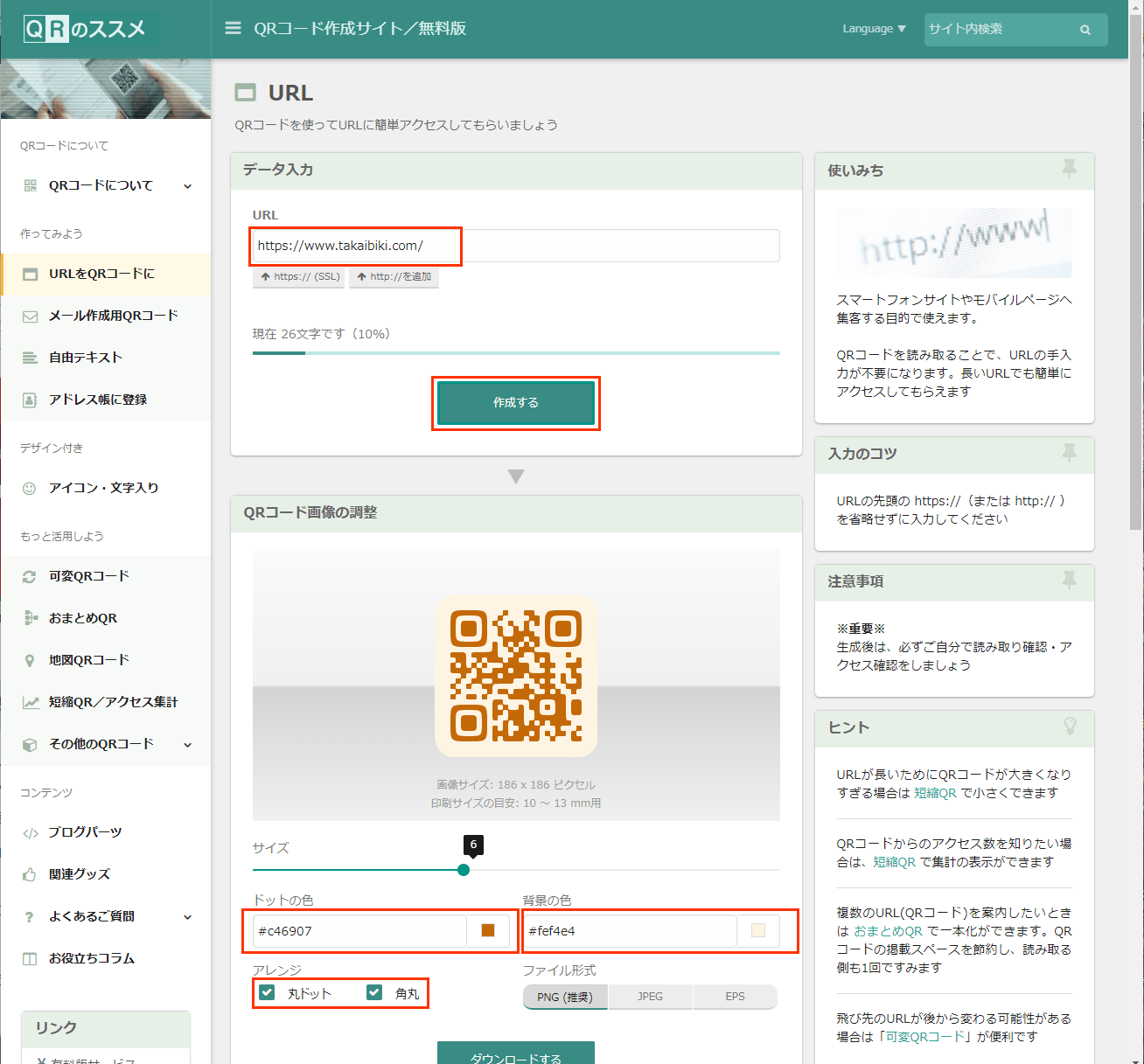Open メール作成用QRコード menu item
The height and width of the screenshot is (1064, 1144).
tap(106, 316)
